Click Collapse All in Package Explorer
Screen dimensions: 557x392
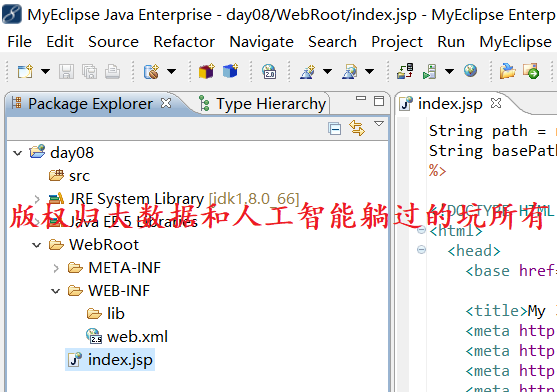(335, 129)
